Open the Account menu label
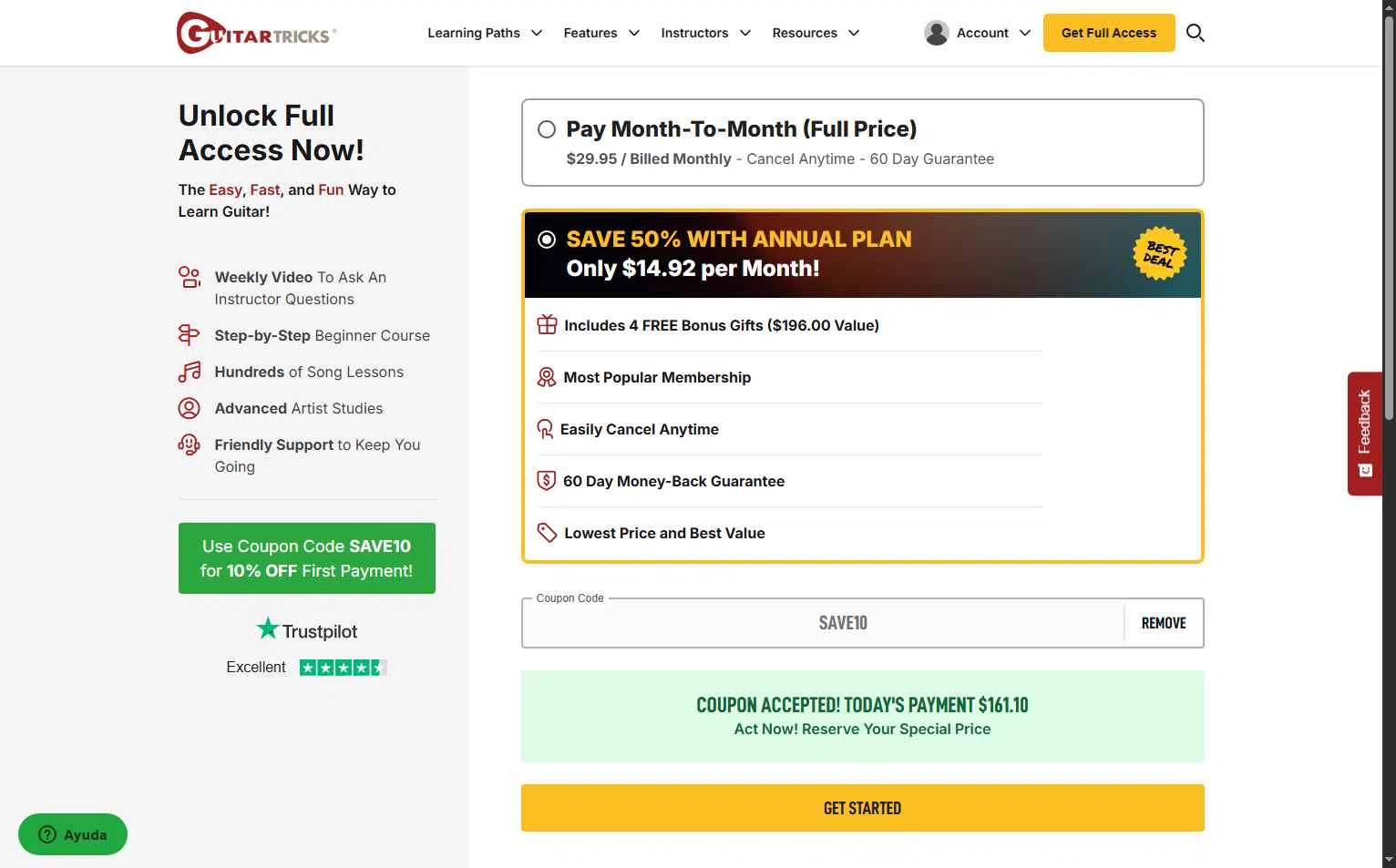 coord(982,33)
